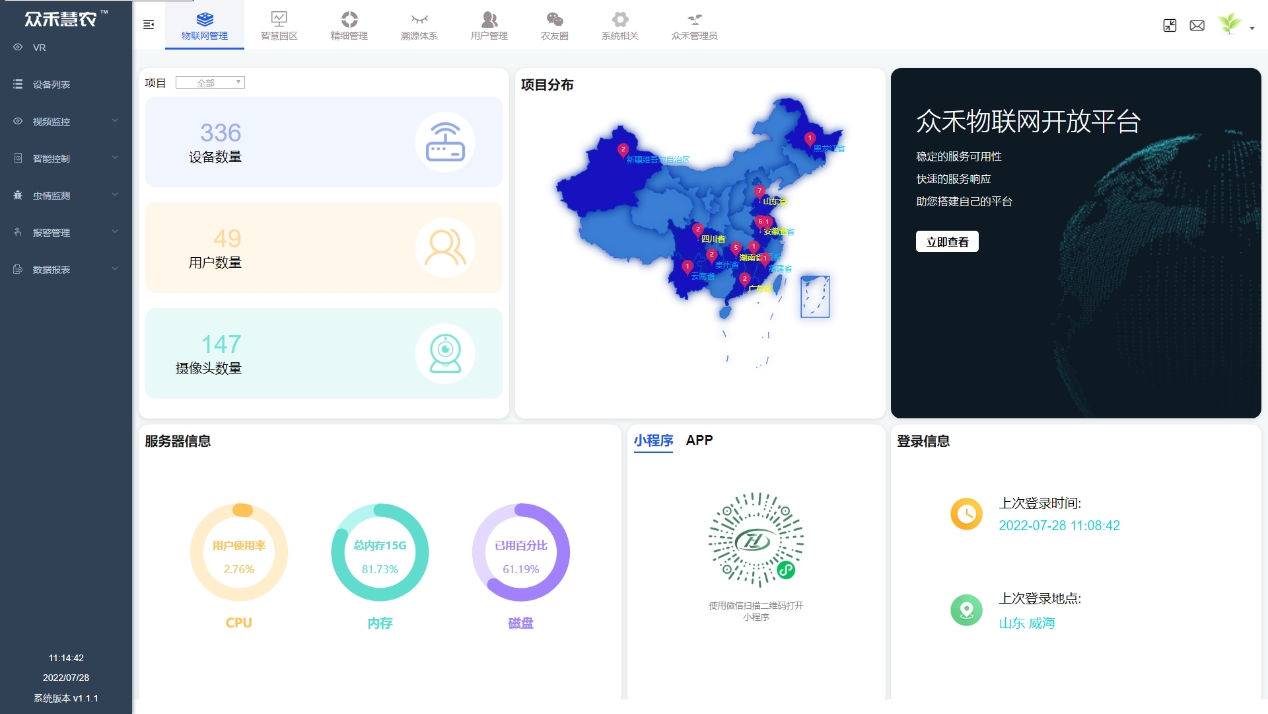The image size is (1268, 714).
Task: Switch to the APP tab
Action: click(699, 440)
